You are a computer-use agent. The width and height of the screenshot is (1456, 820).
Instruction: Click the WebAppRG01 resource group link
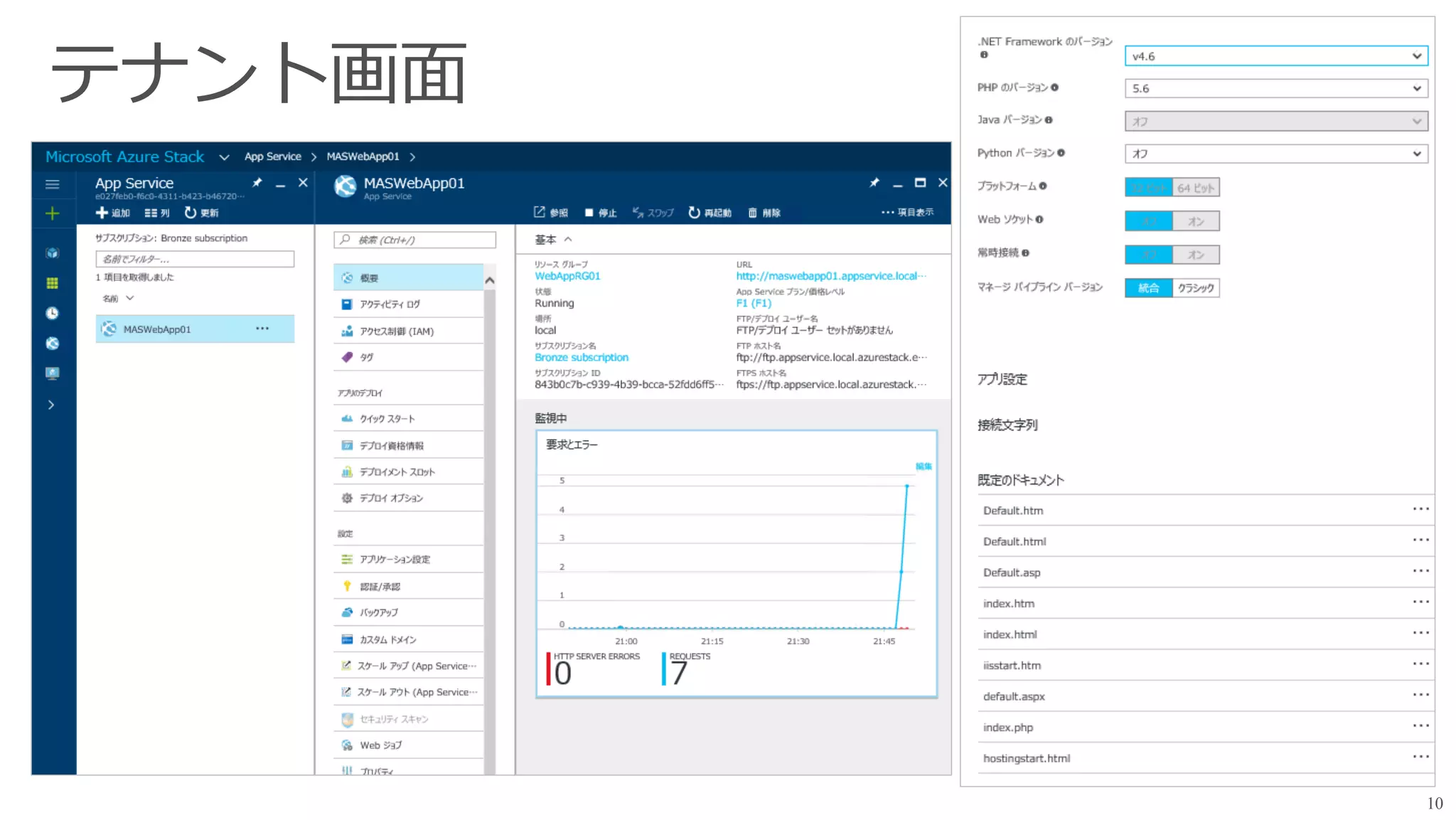(x=567, y=276)
